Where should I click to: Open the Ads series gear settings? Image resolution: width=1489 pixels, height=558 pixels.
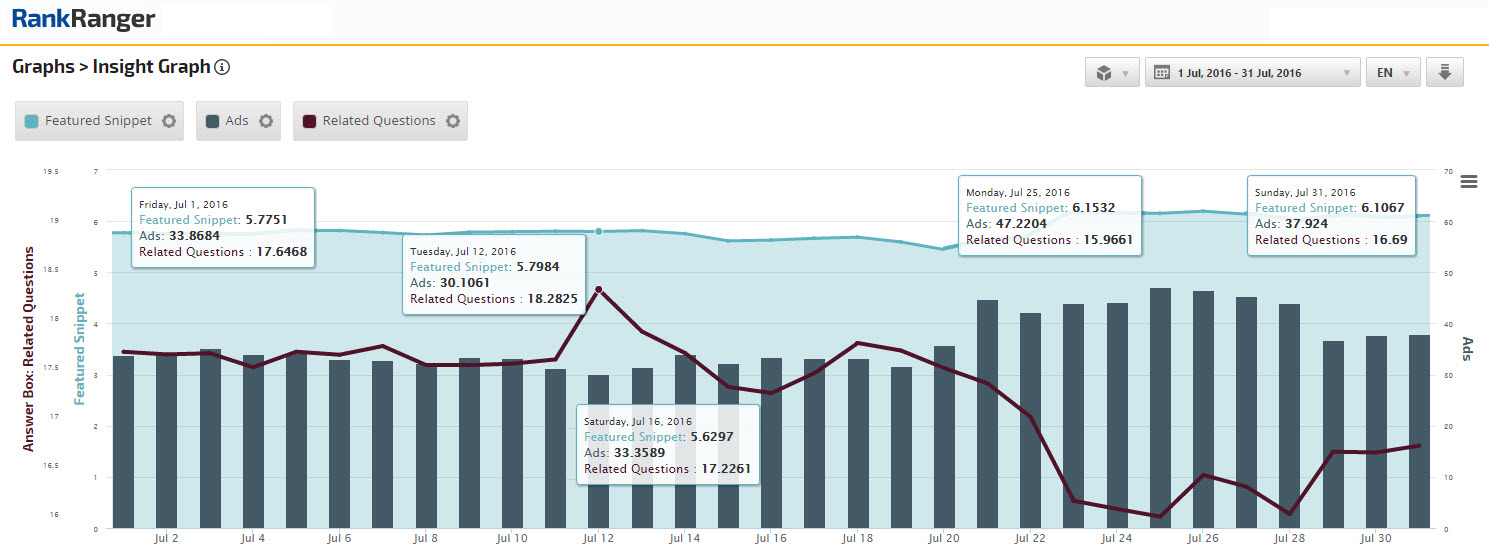tap(266, 121)
